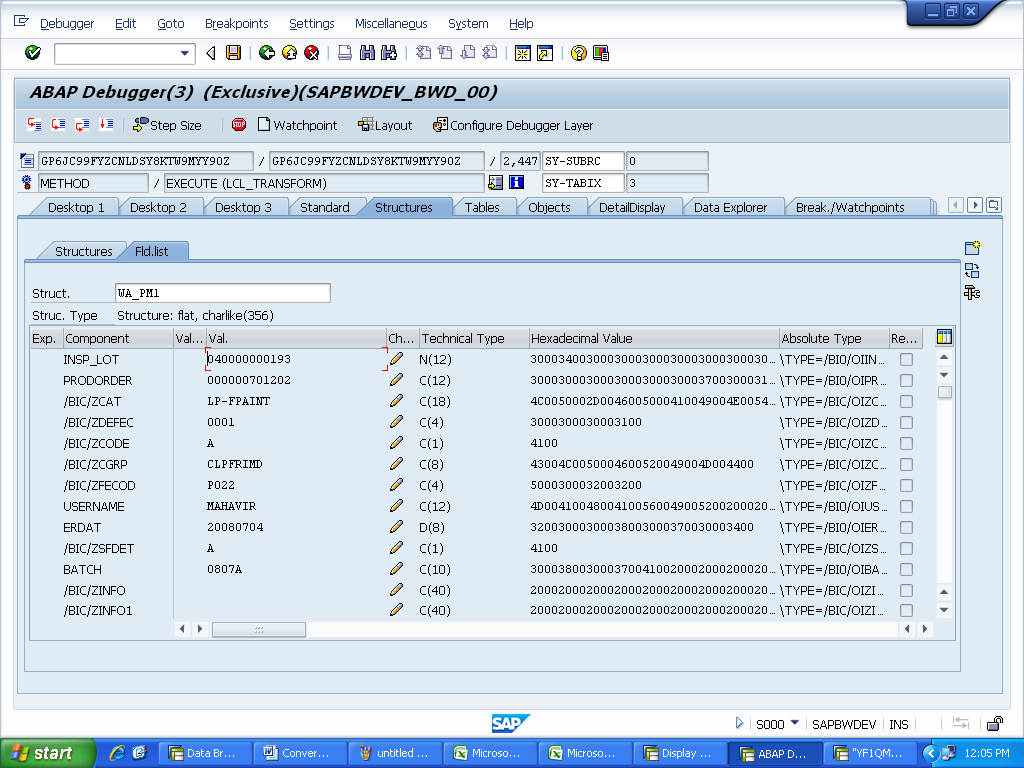Click the yellow Exit arrow icon
This screenshot has height=768, width=1024.
289,53
